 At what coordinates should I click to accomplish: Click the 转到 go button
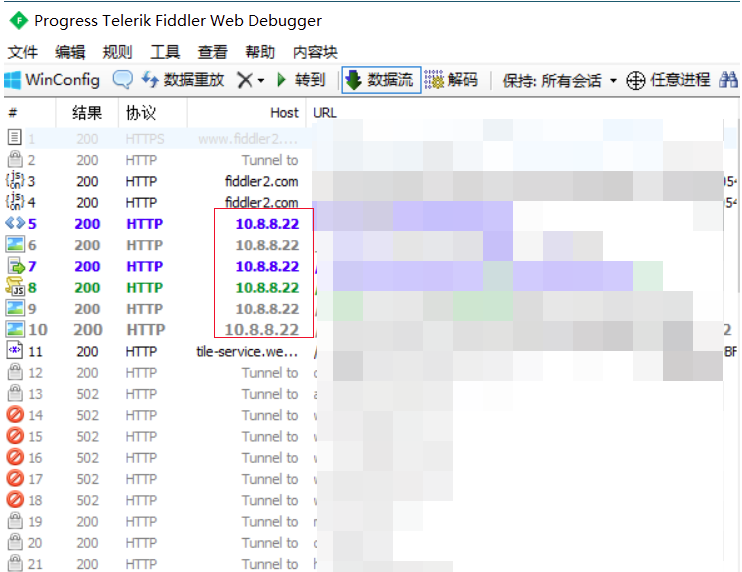(x=301, y=80)
